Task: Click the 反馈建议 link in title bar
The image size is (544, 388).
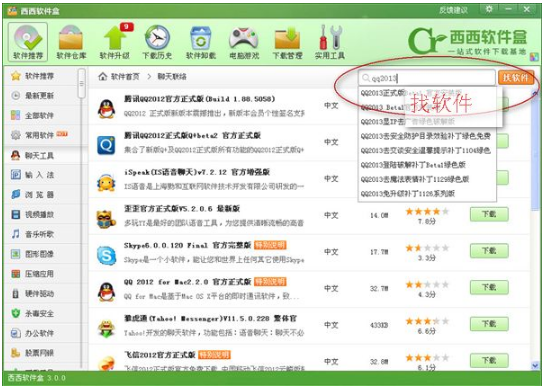Action: pyautogui.click(x=453, y=10)
